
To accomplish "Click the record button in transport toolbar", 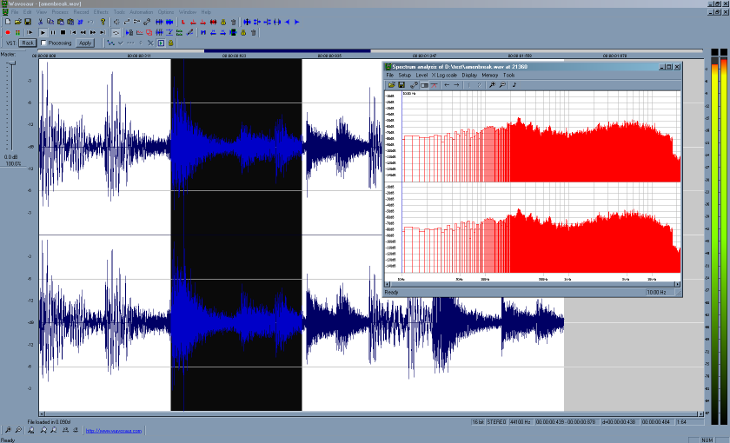I will tap(7, 32).
